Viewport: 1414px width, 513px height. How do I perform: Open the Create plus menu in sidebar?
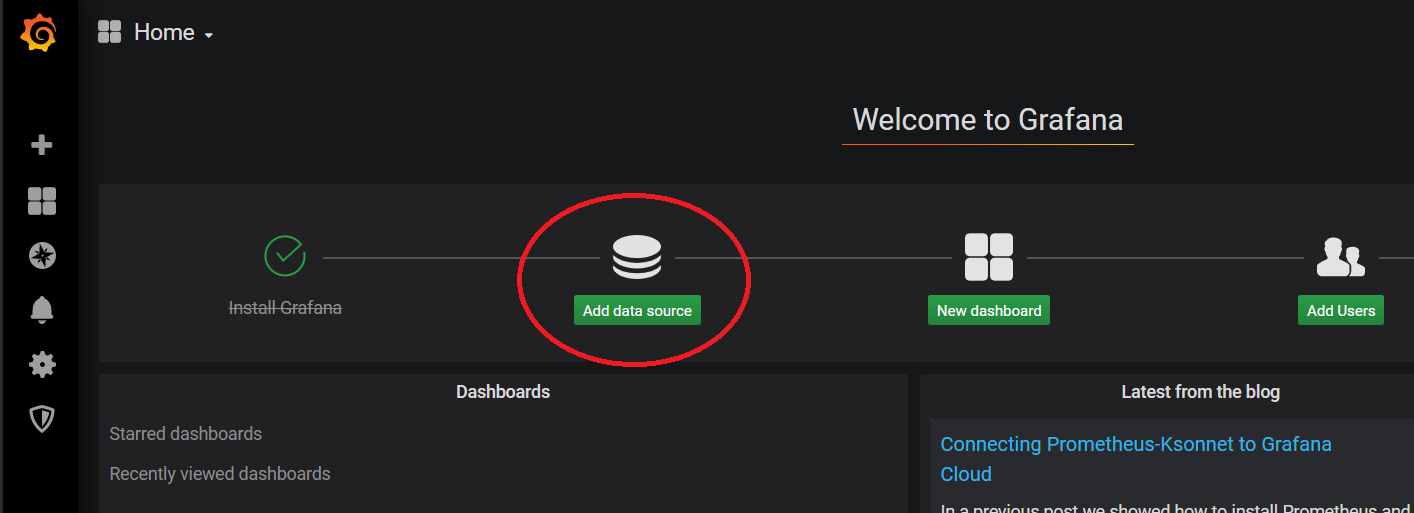click(41, 146)
